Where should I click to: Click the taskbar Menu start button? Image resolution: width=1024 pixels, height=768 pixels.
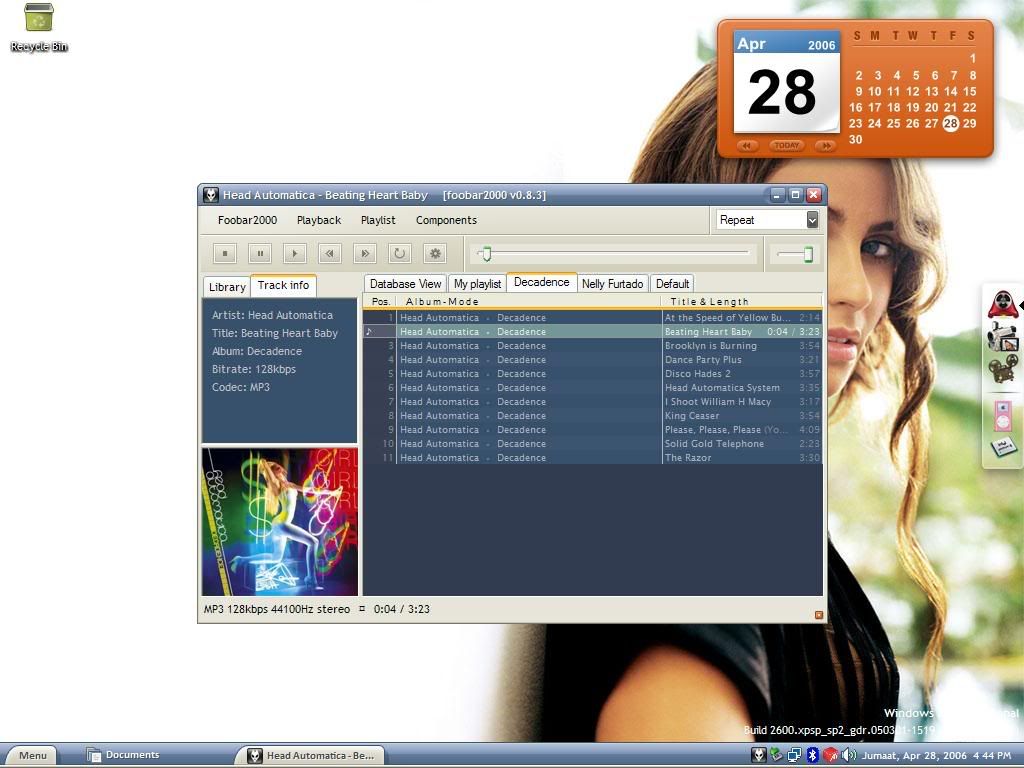tap(32, 755)
